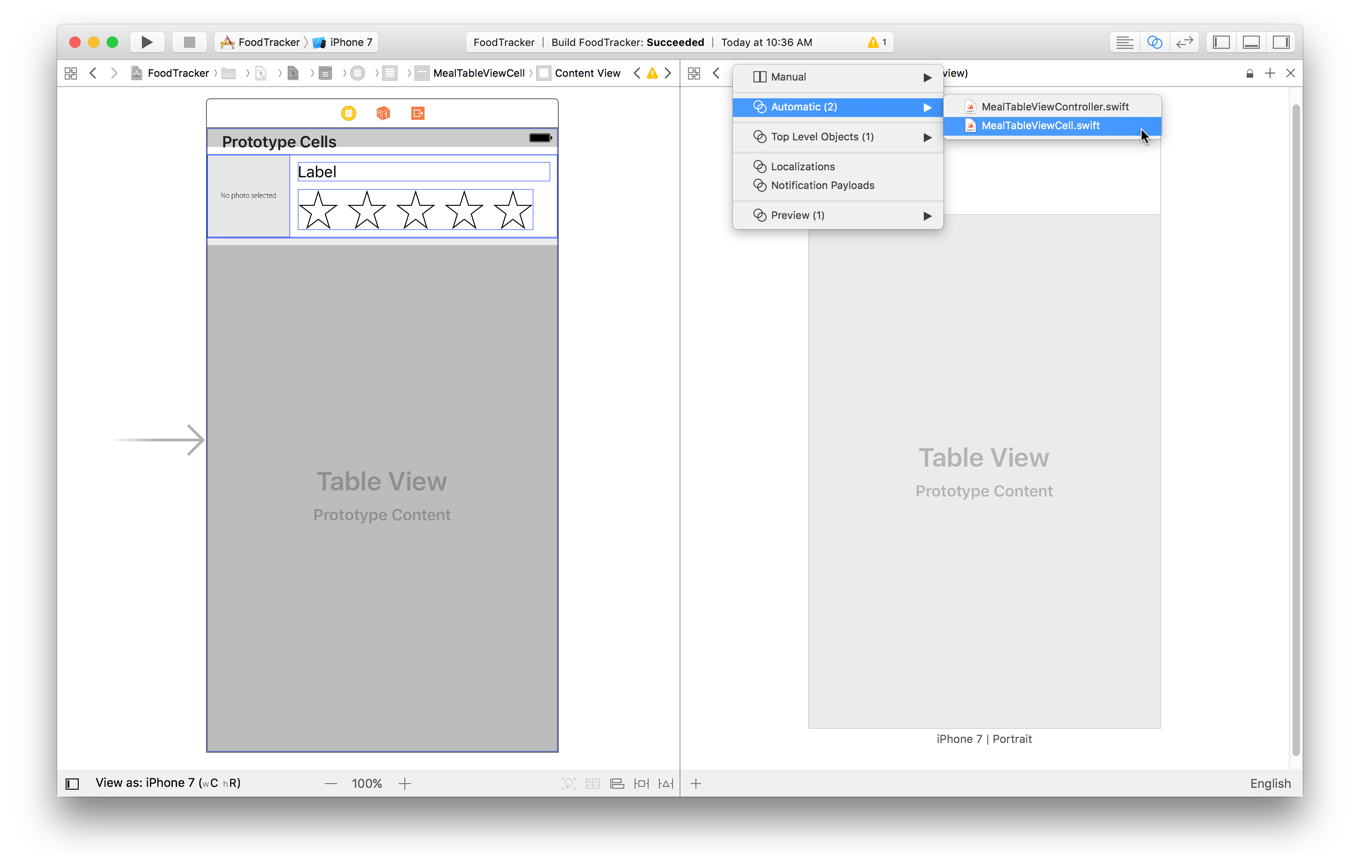Open Top Level Objects (1) submenu
This screenshot has height=866, width=1360.
(x=838, y=137)
